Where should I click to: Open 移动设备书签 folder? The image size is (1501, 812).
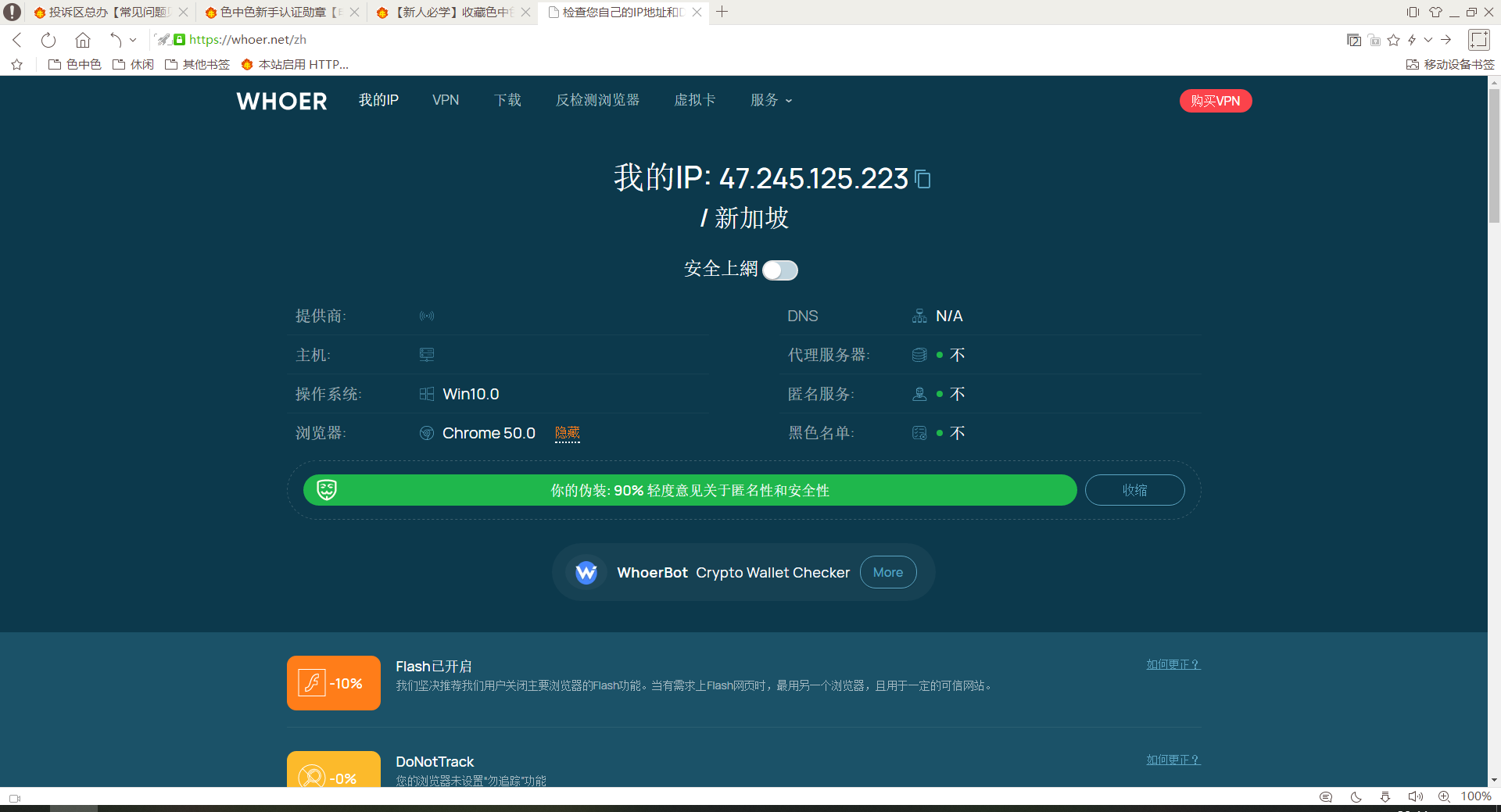pyautogui.click(x=1450, y=65)
